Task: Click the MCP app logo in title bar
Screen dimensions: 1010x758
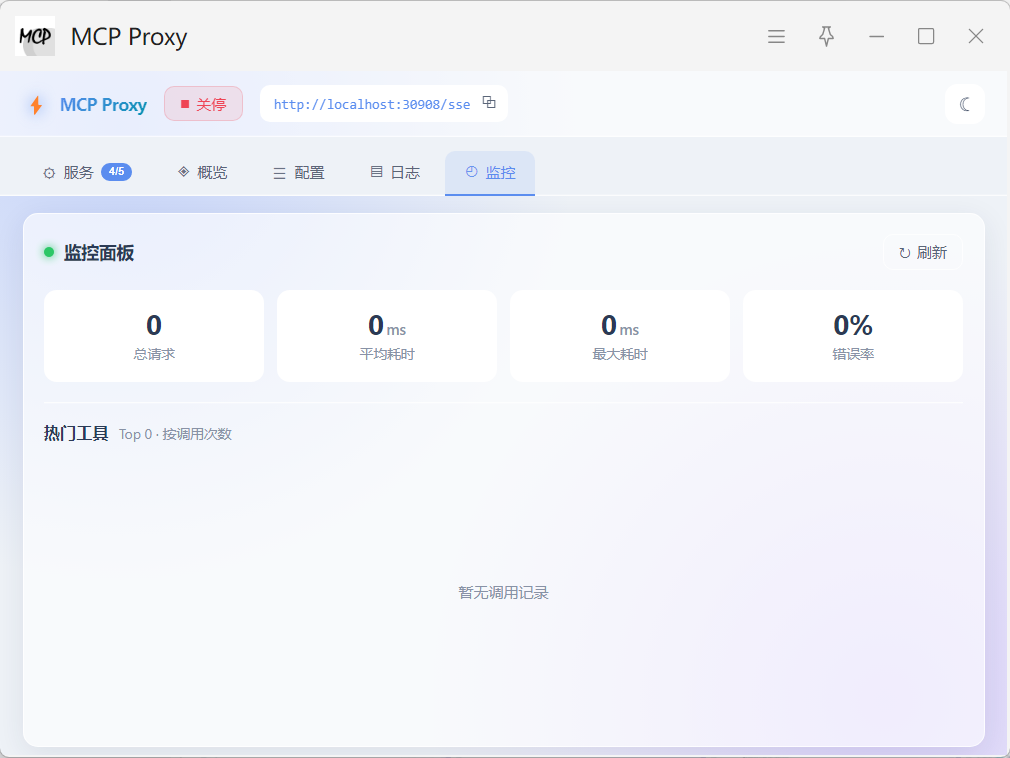Action: point(35,36)
